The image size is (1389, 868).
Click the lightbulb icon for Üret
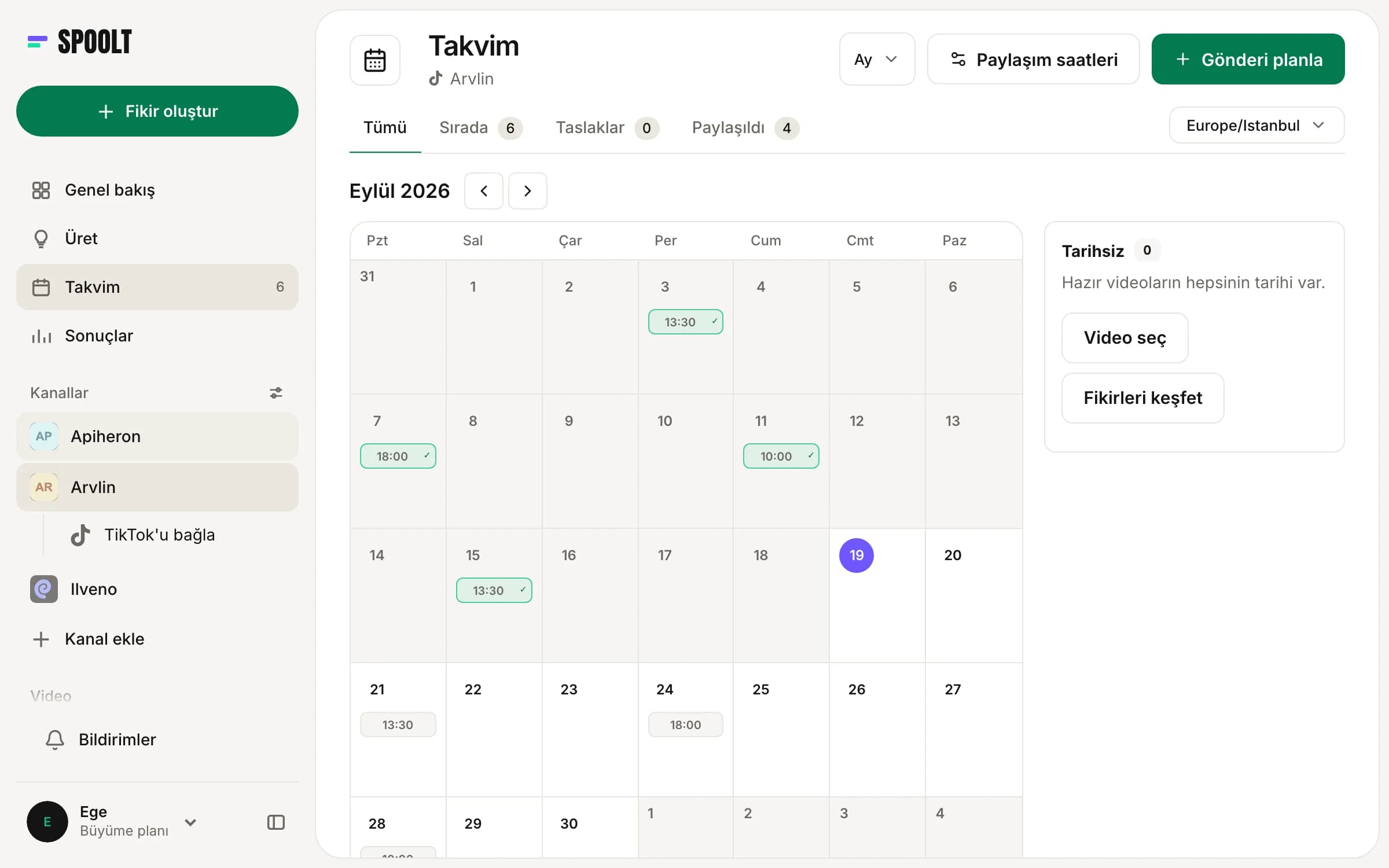[x=41, y=238]
